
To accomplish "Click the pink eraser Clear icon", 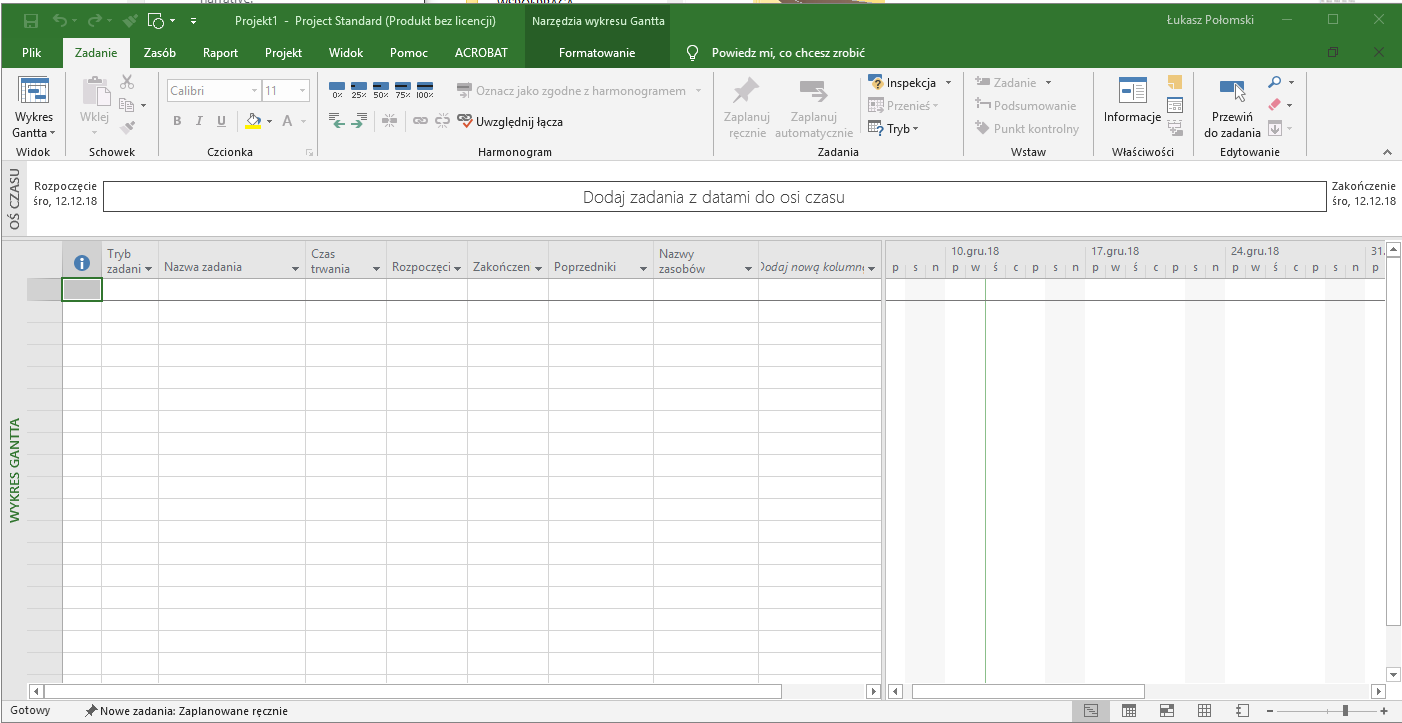I will tap(1274, 105).
